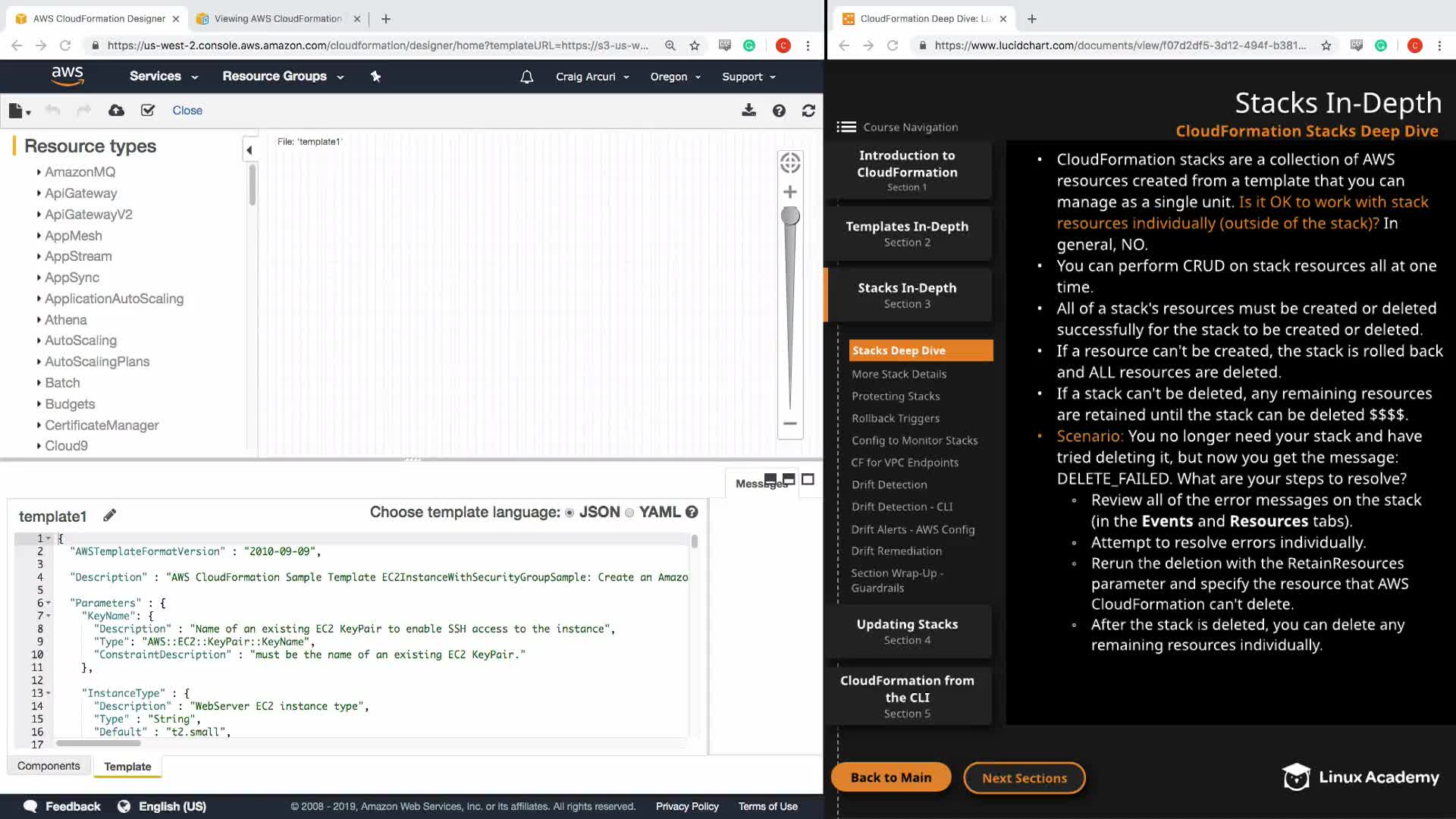The width and height of the screenshot is (1456, 819).
Task: Click the download template icon
Action: click(748, 111)
